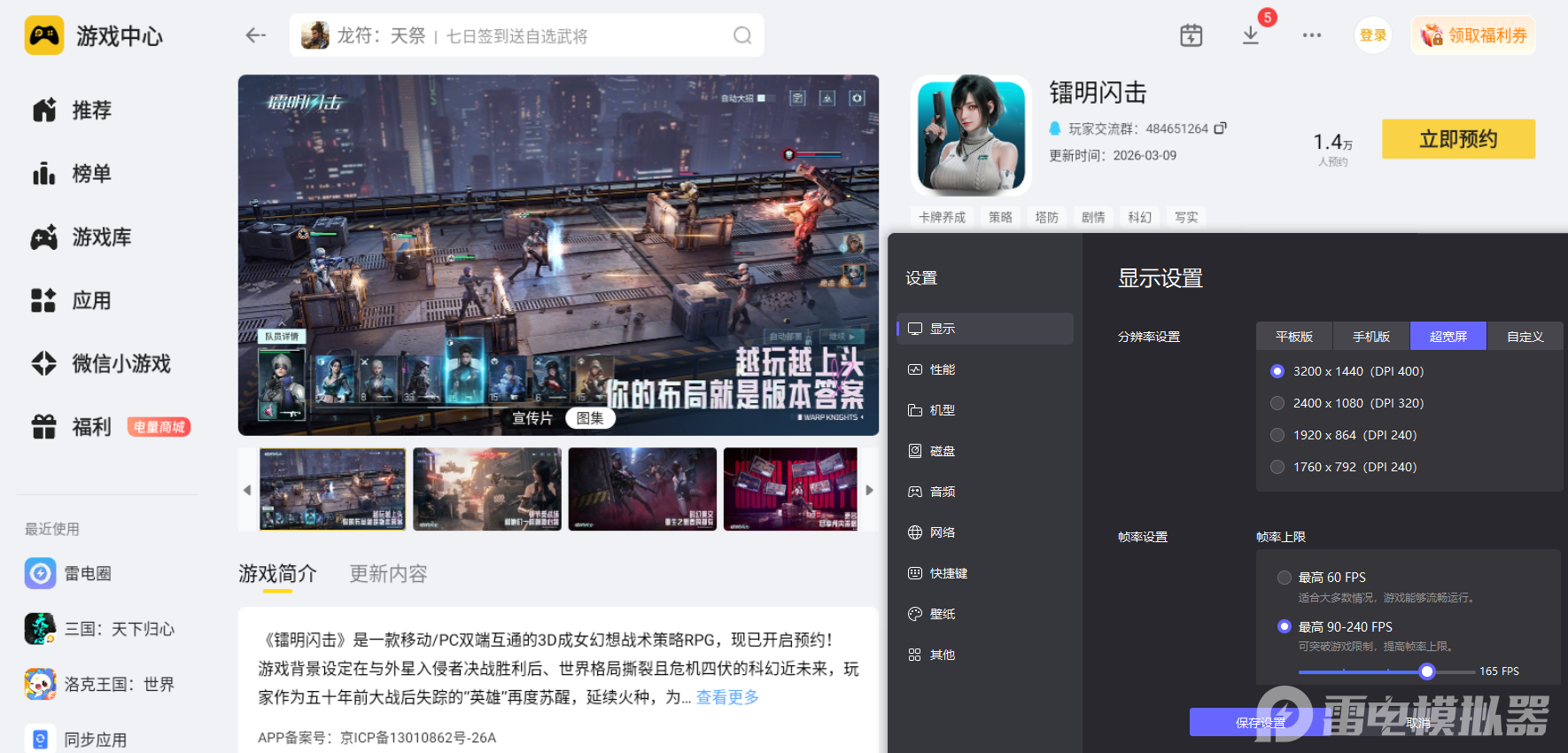The width and height of the screenshot is (1568, 753).
Task: Launch 三国：天下归心 from recent list
Action: [100, 629]
